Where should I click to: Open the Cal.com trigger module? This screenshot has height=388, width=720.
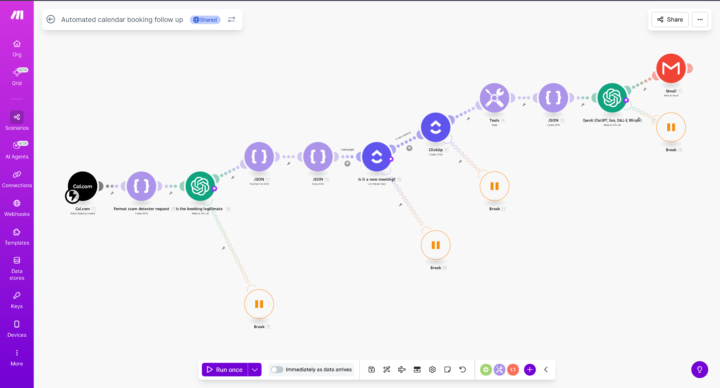[83, 186]
